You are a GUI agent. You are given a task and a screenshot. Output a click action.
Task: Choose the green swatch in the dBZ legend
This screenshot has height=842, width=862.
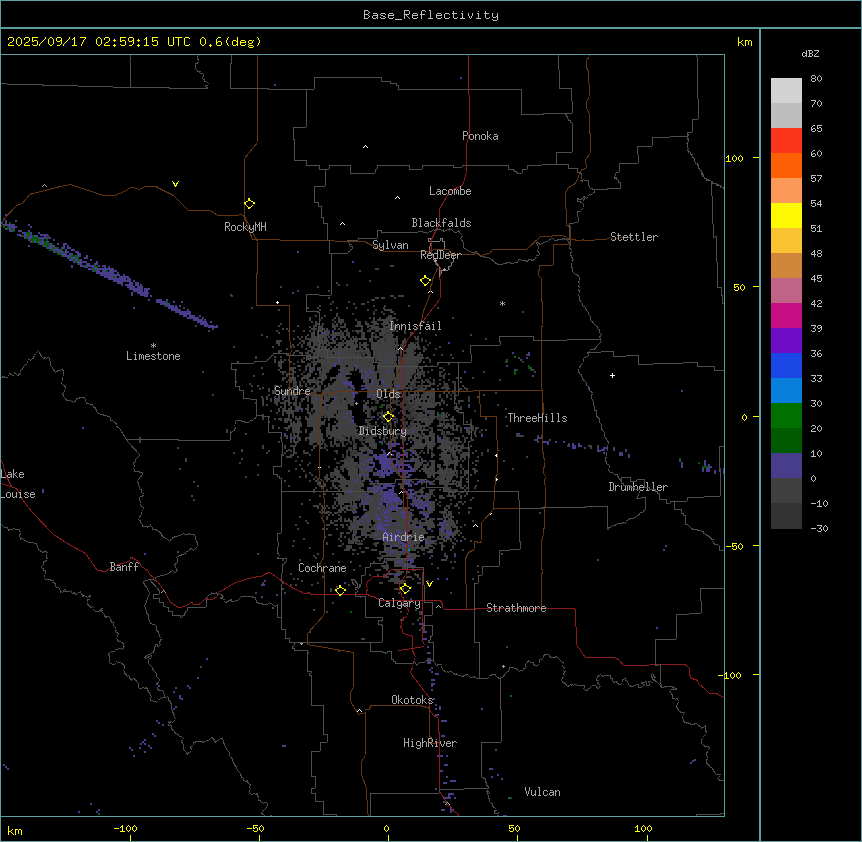[x=786, y=415]
